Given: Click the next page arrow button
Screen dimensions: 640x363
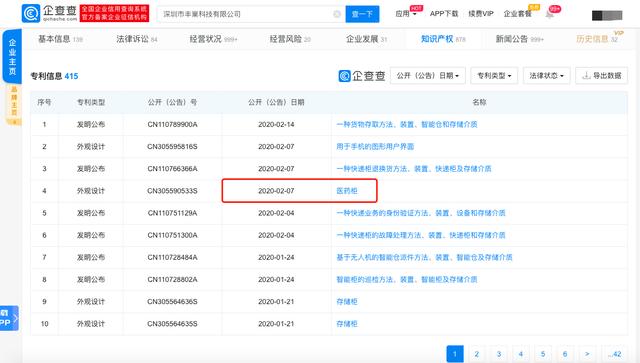Looking at the screenshot, I should coord(587,354).
